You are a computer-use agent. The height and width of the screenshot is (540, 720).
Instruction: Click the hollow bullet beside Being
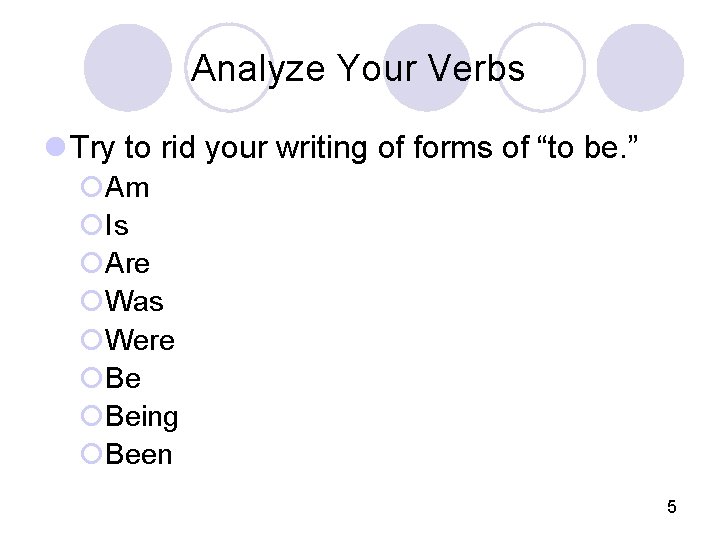[x=91, y=416]
